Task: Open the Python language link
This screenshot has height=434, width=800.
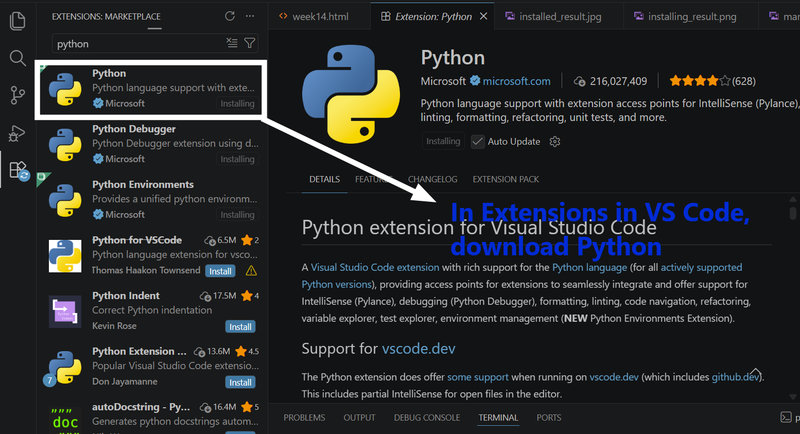Action: tap(589, 267)
